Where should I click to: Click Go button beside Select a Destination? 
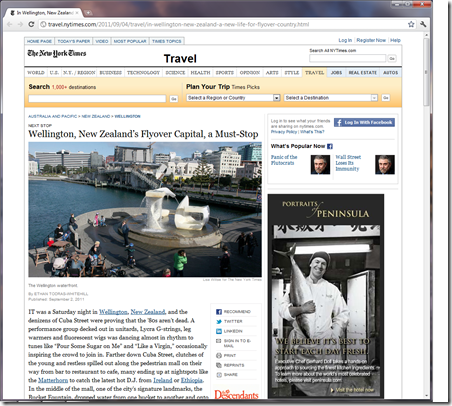coord(386,98)
